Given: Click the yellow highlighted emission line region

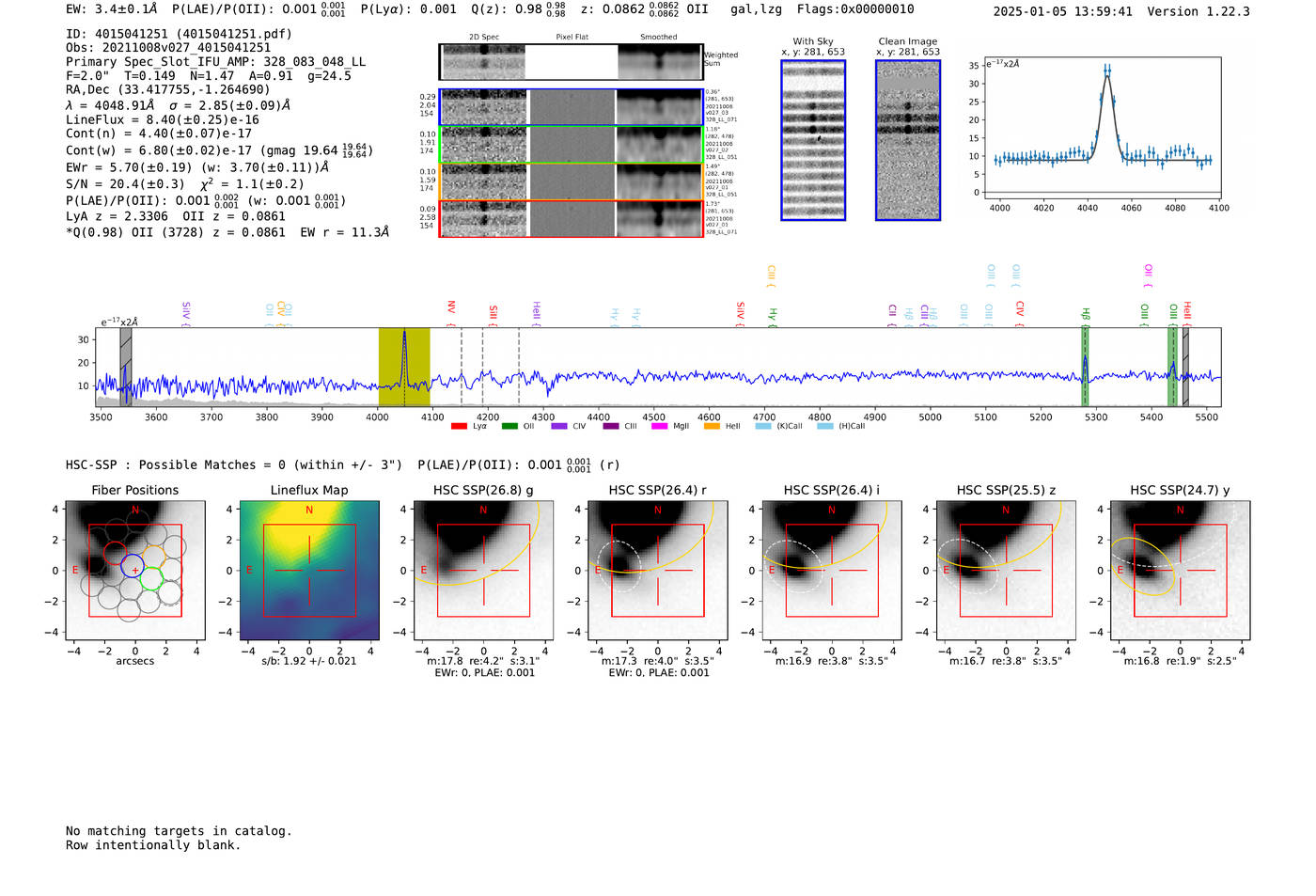Looking at the screenshot, I should point(404,367).
